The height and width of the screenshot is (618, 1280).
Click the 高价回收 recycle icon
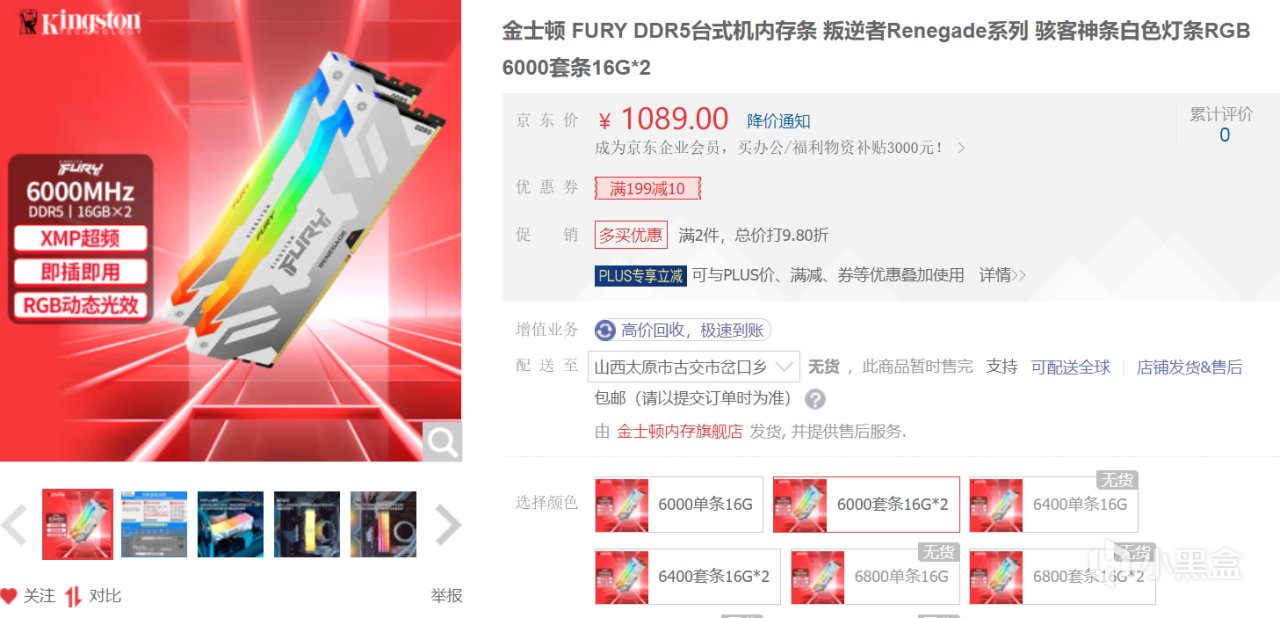[605, 330]
